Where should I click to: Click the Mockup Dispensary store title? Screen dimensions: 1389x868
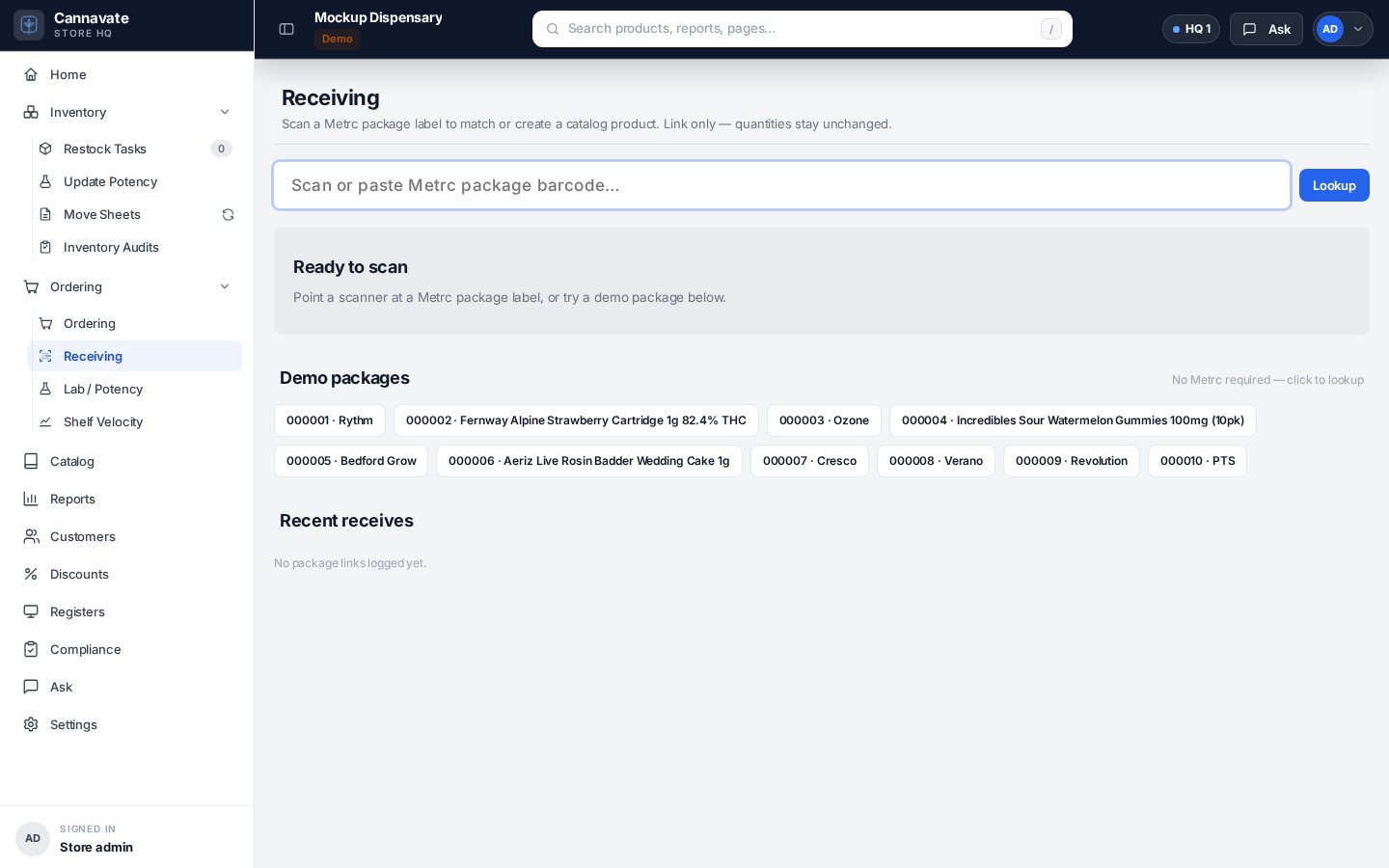(x=378, y=17)
